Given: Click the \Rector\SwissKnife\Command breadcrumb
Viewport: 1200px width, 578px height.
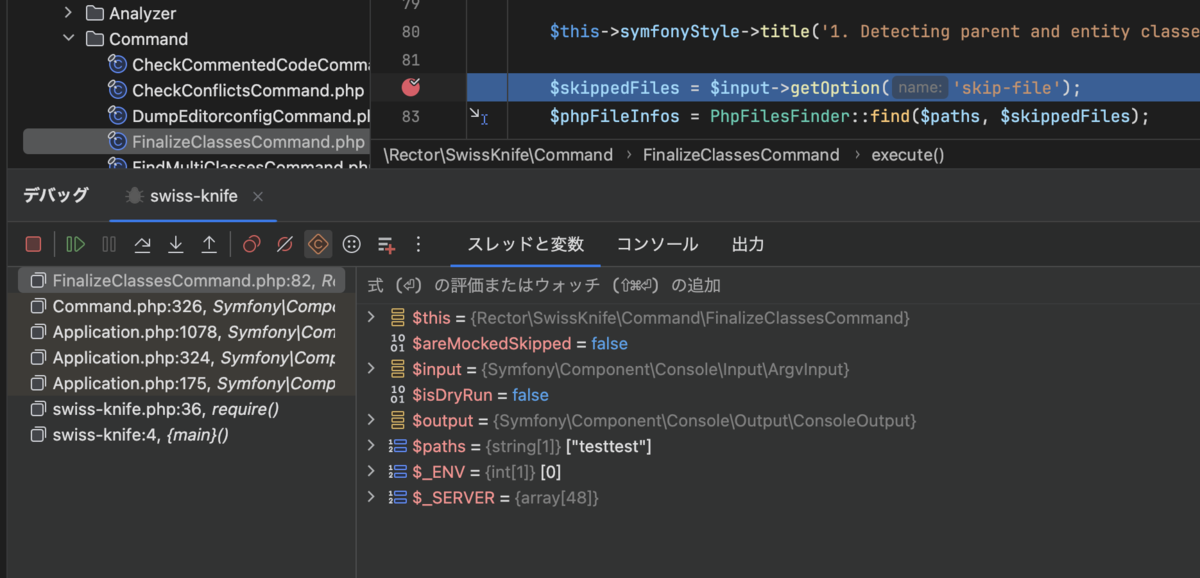Looking at the screenshot, I should coord(498,155).
